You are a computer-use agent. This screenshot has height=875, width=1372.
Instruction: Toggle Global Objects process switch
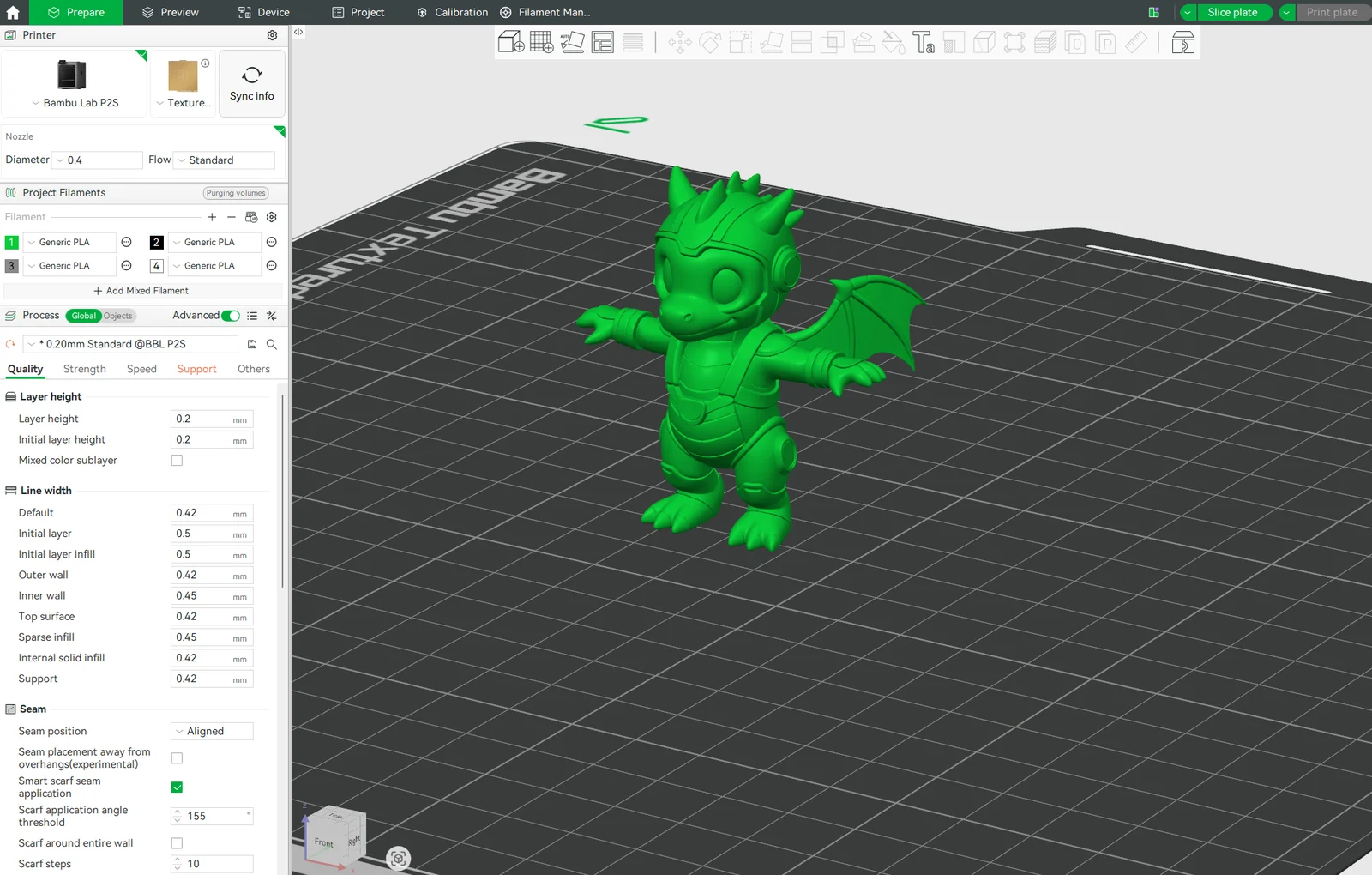coord(101,316)
